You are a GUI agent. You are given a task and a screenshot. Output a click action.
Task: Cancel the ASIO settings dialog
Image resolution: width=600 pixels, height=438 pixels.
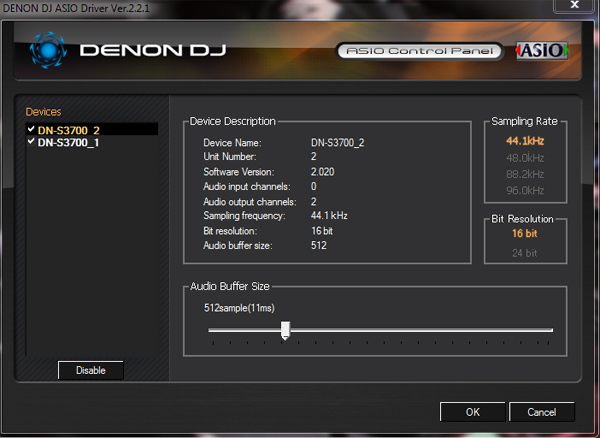click(x=541, y=412)
